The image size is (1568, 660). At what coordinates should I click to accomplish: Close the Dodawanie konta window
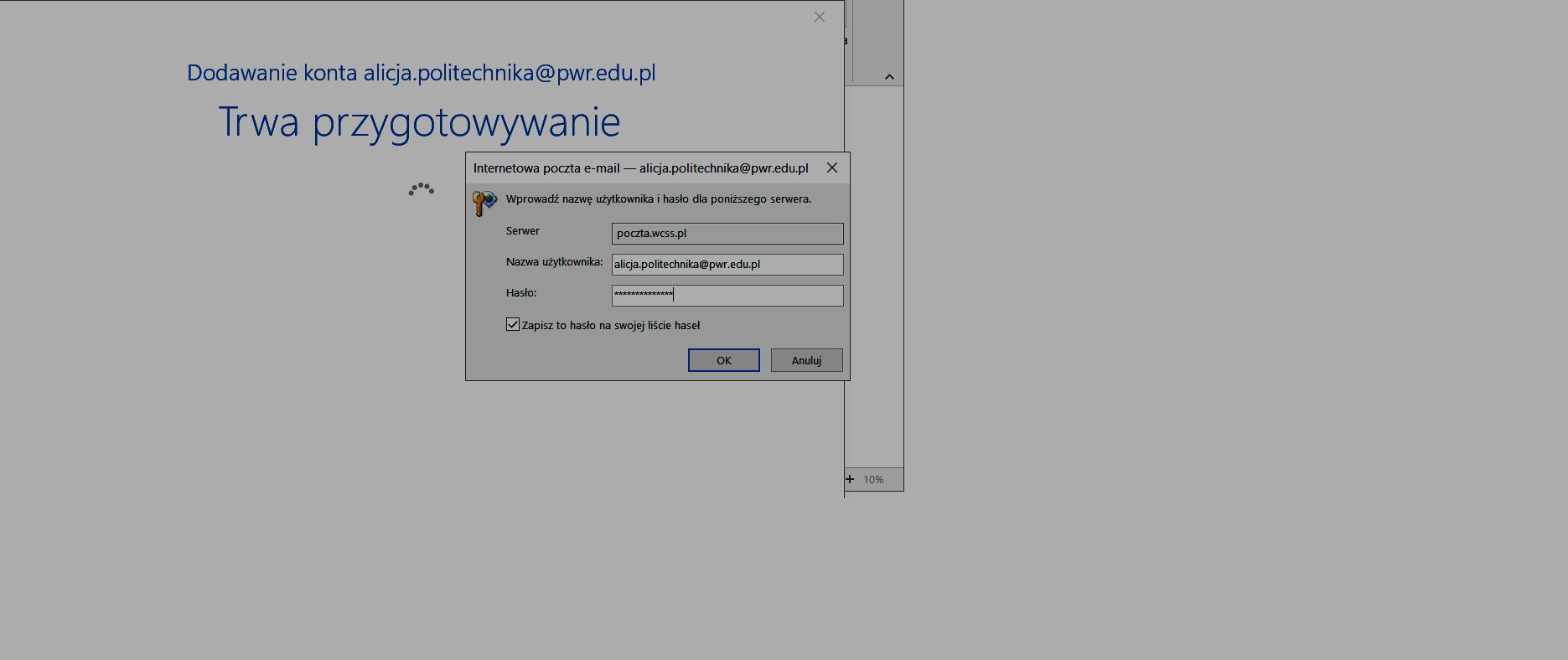tap(819, 17)
